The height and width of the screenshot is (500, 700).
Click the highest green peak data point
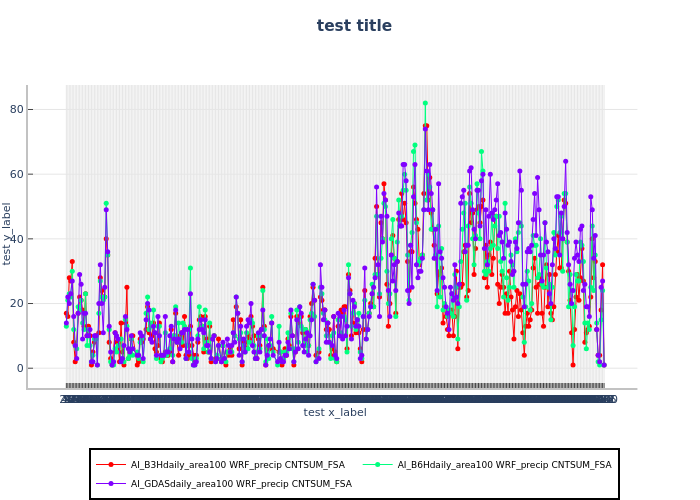425,103
